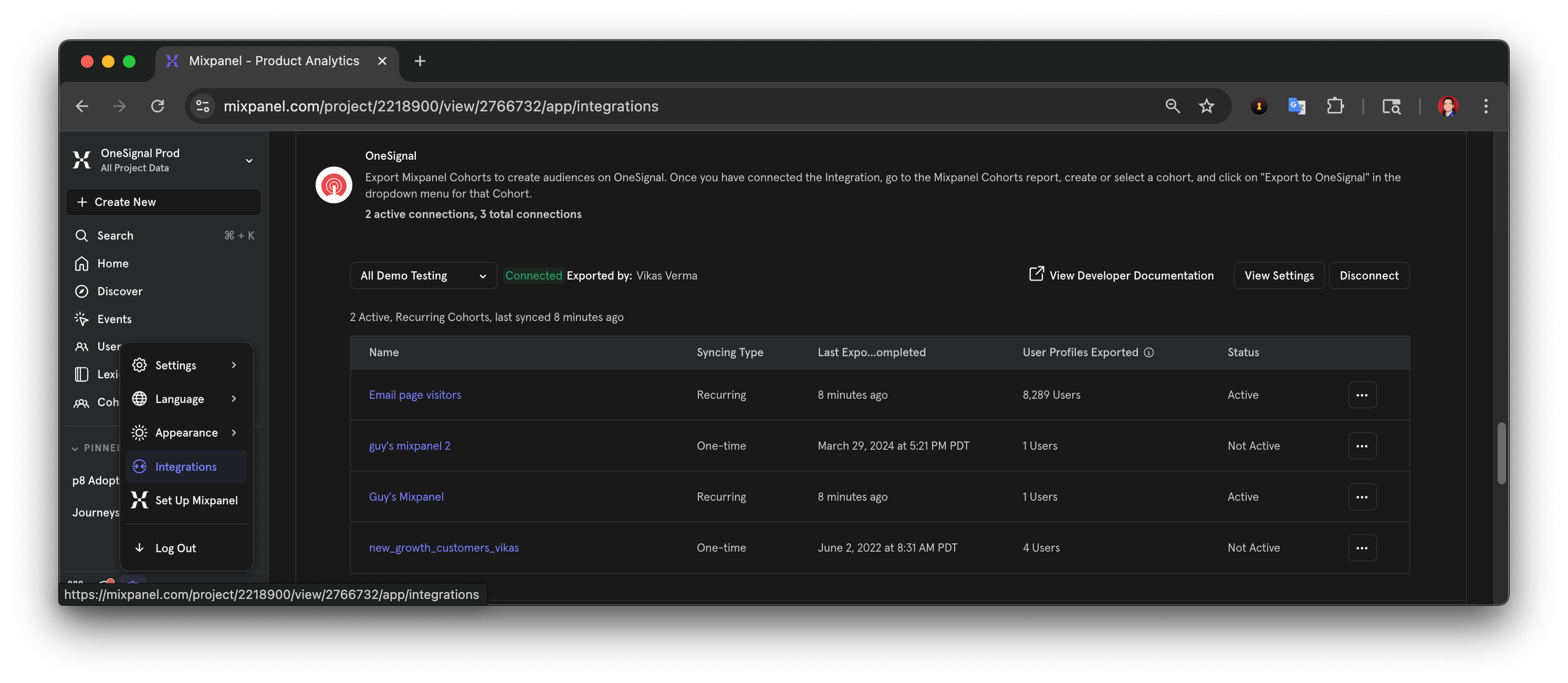This screenshot has height=683, width=1568.
Task: Click the green Connected status label
Action: pos(534,276)
